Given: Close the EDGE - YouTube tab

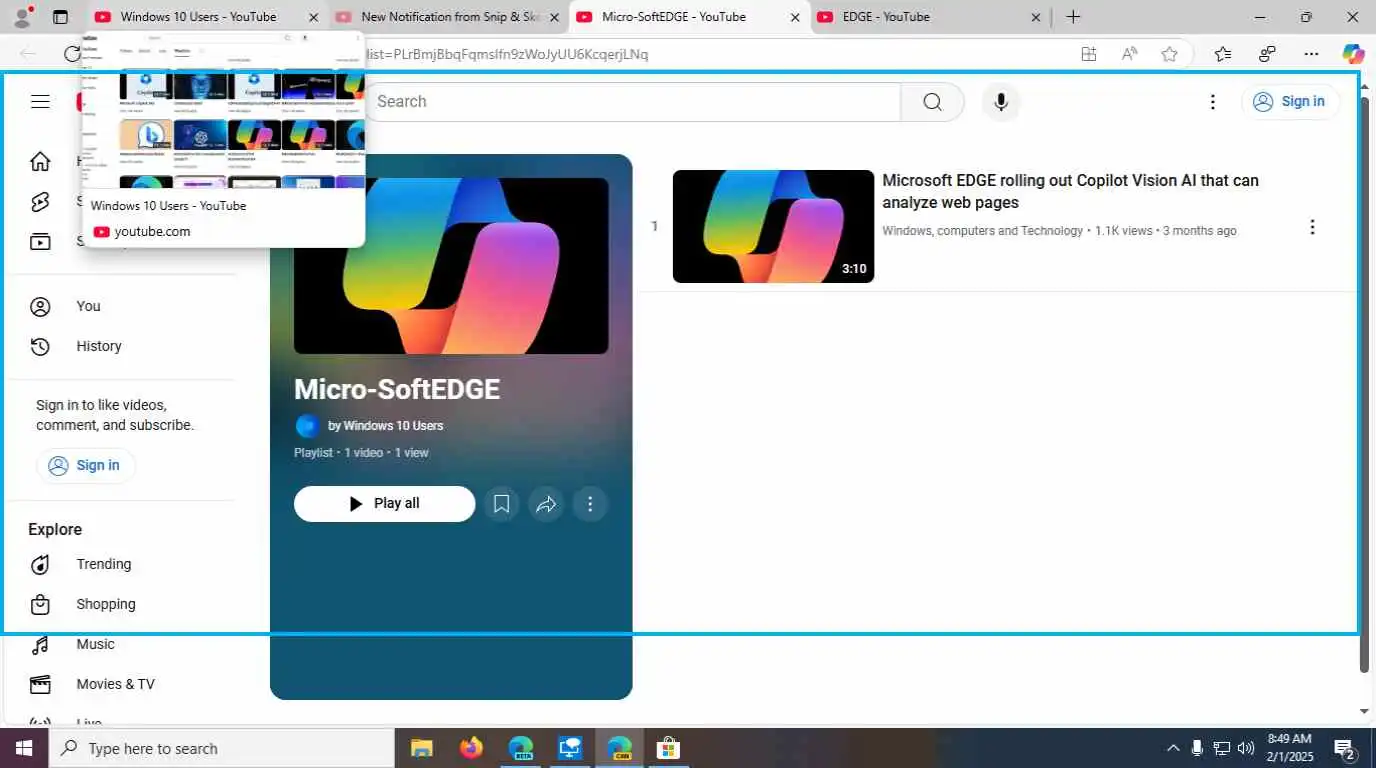Looking at the screenshot, I should 1036,17.
